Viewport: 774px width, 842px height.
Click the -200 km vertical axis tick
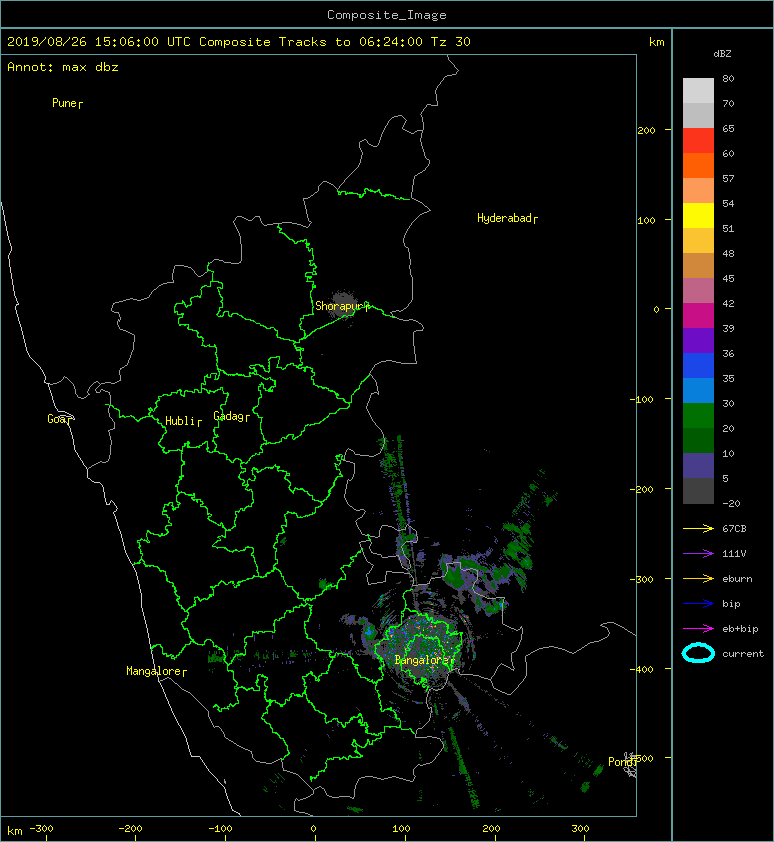tap(642, 489)
